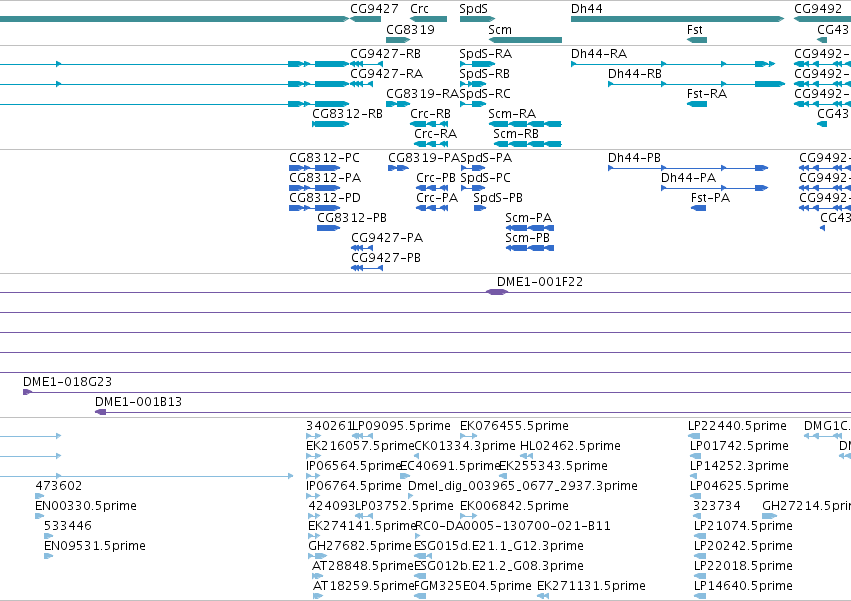
Task: Select EST LP01742.5prime
Action: (x=695, y=456)
